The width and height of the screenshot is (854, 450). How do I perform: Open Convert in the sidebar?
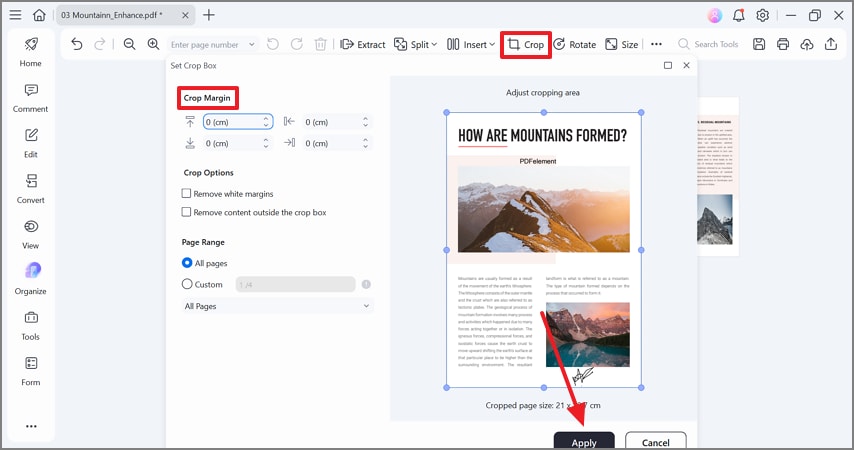pyautogui.click(x=30, y=189)
